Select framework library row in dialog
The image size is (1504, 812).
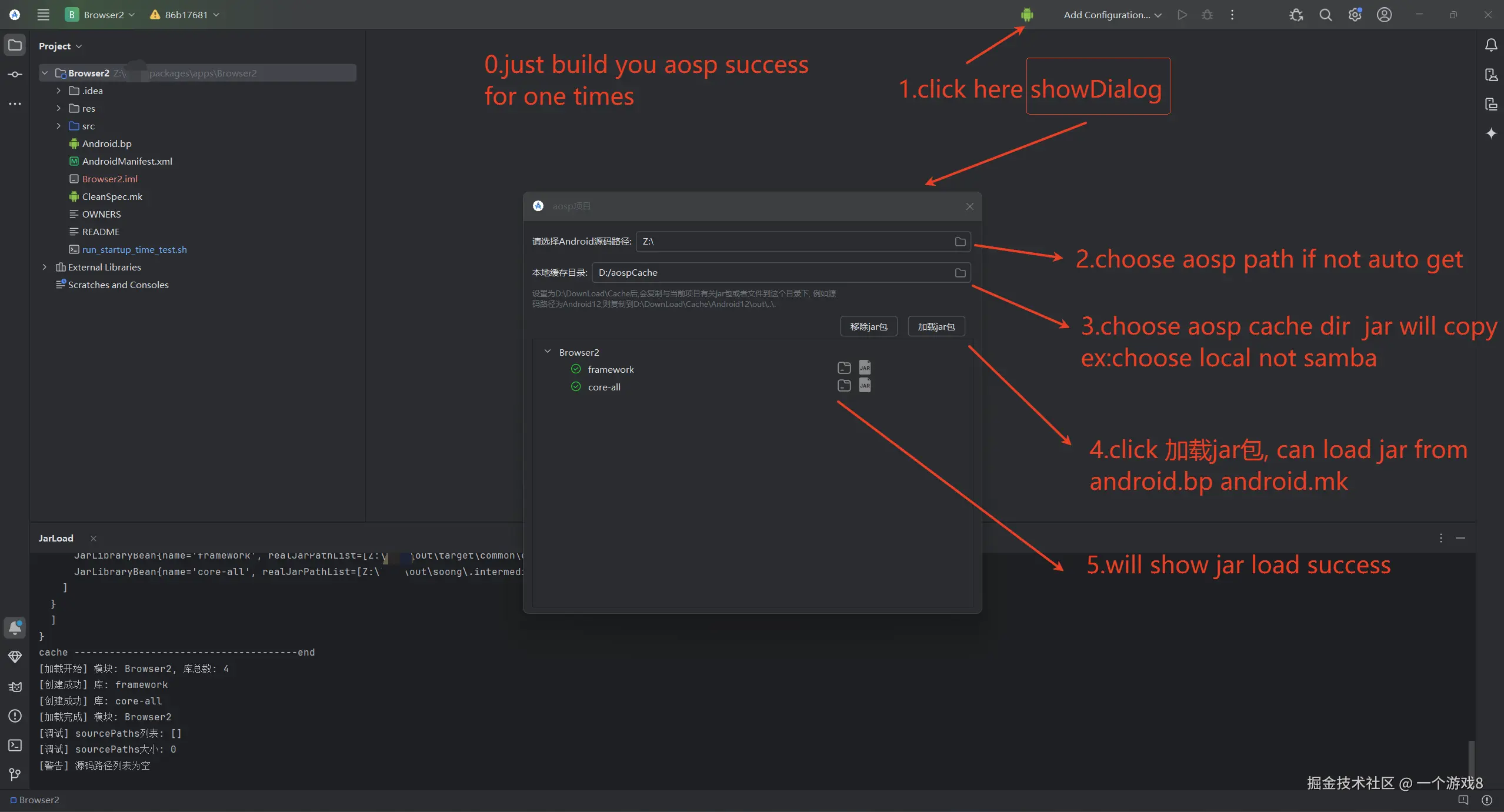tap(611, 369)
